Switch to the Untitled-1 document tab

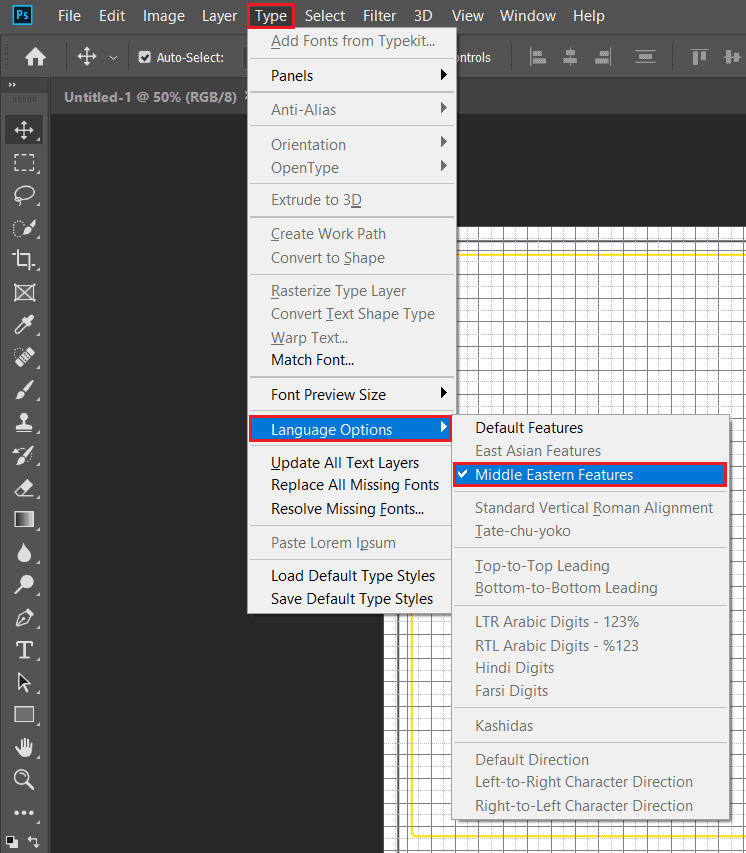(x=150, y=97)
